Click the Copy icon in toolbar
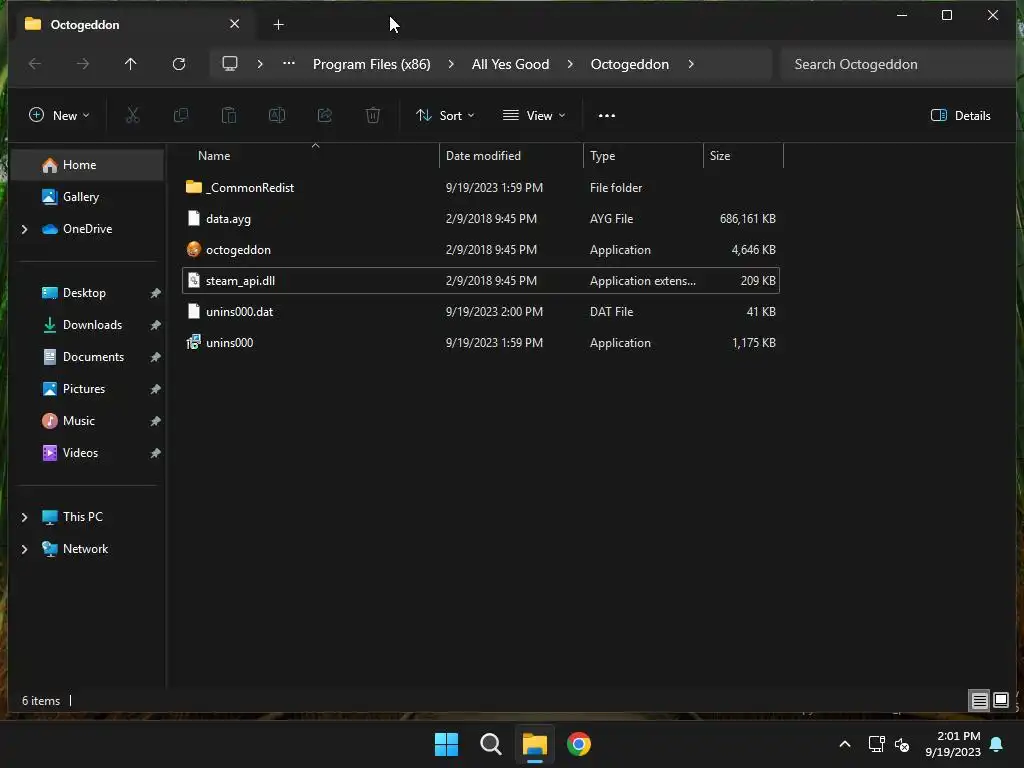Screen dimensions: 1024x768 [x=181, y=116]
